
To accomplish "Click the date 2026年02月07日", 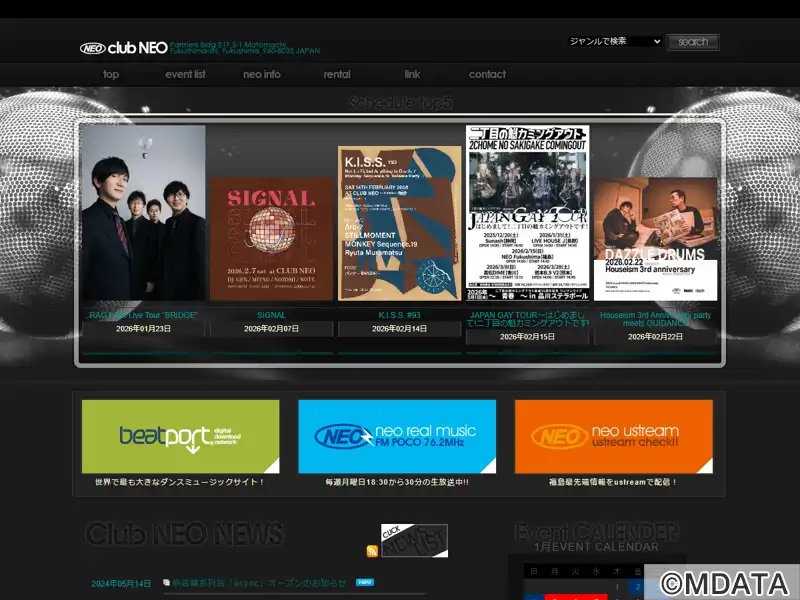I will [271, 329].
